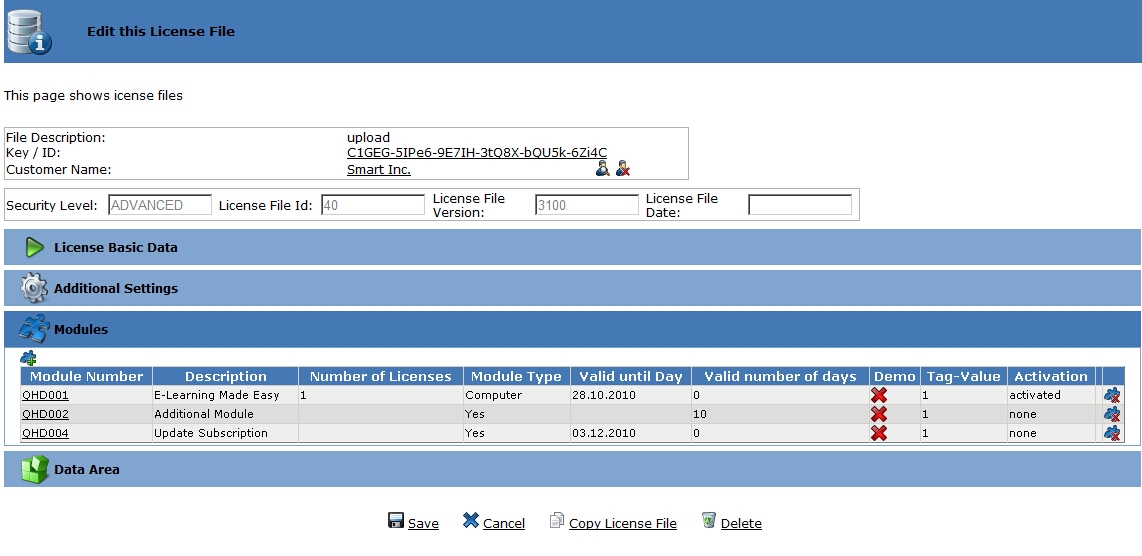Save the license file
Viewport: 1142px width, 556px height.
[x=422, y=523]
